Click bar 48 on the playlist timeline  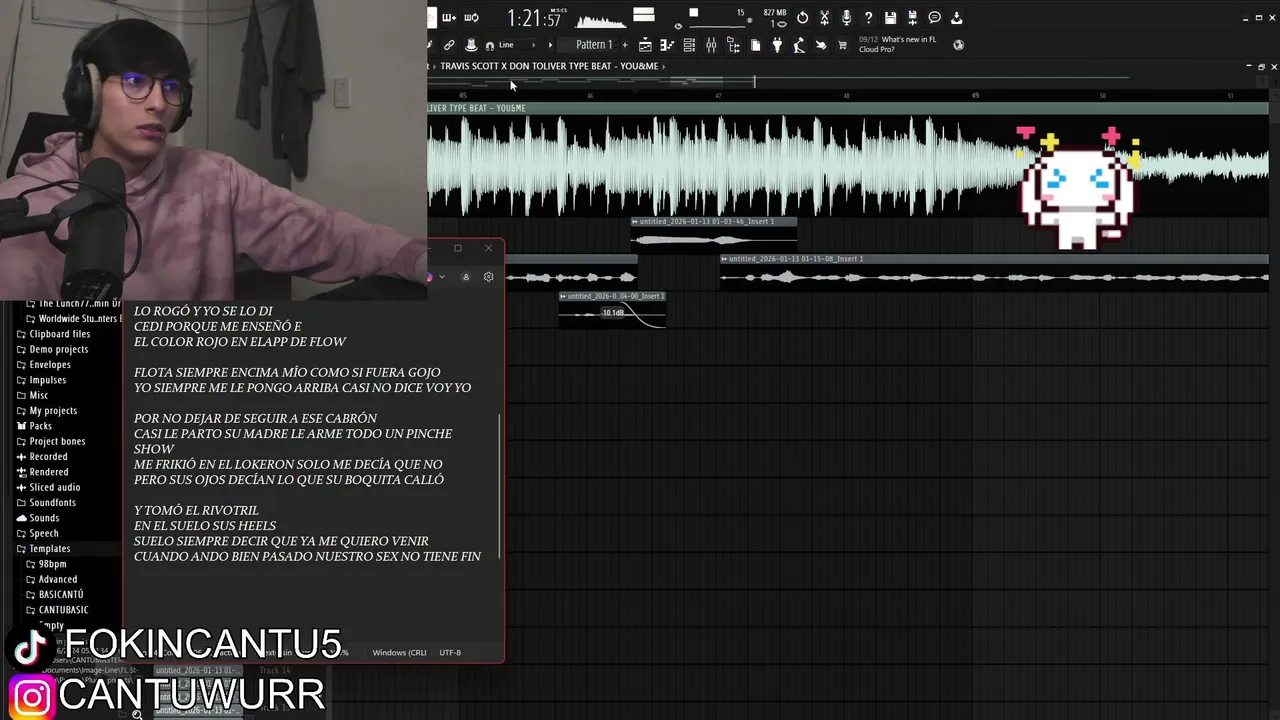(846, 96)
